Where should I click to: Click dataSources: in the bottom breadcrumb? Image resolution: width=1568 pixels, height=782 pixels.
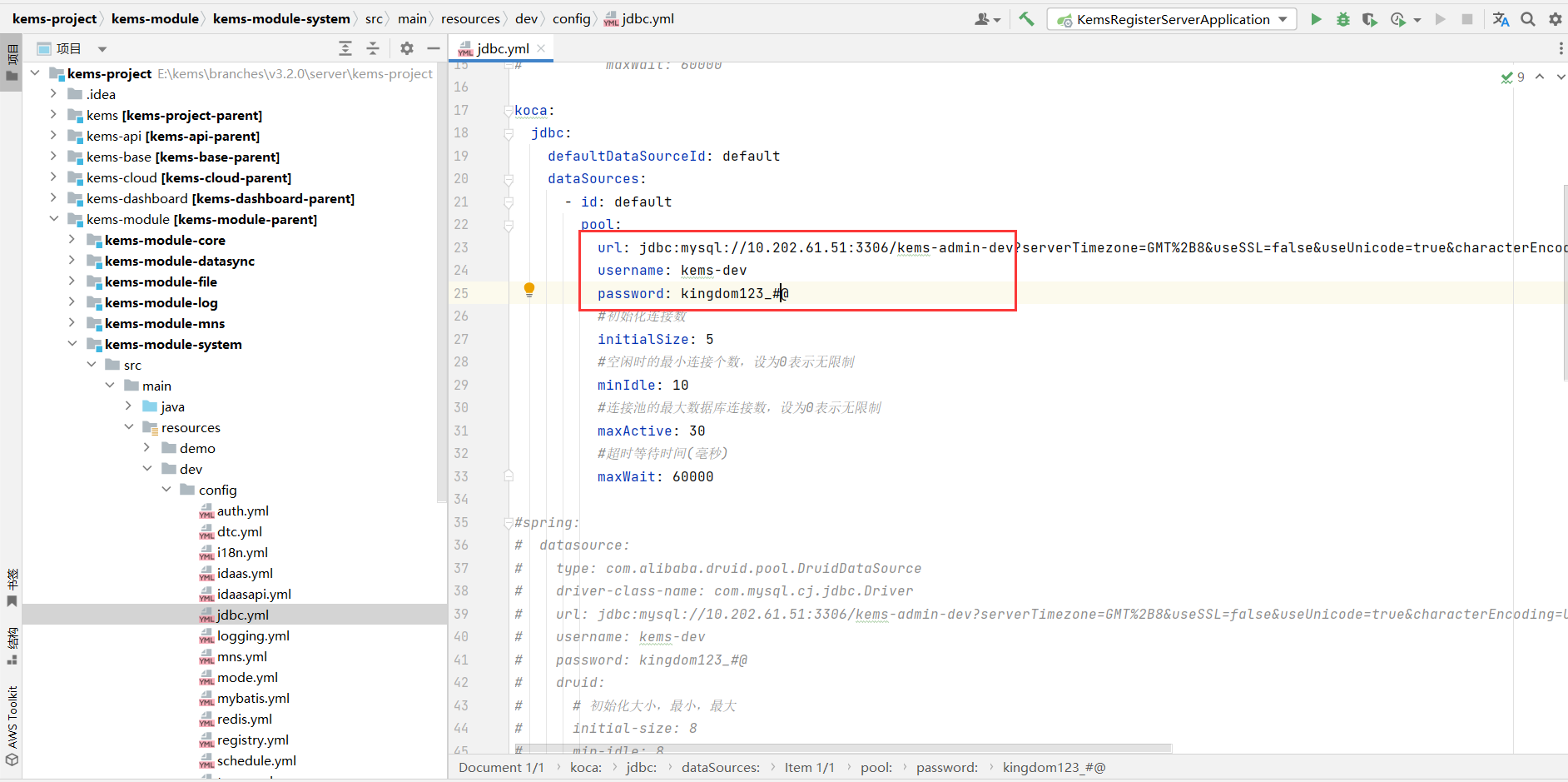coord(720,767)
